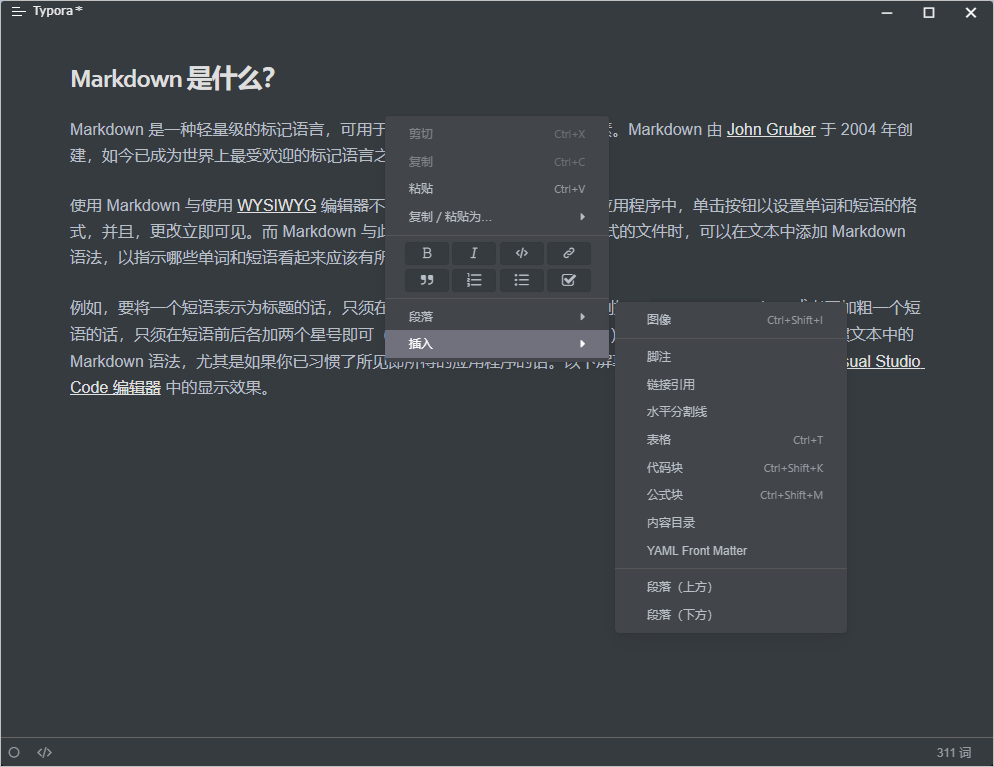Select the 插入 menu entry
Viewport: 994px width, 767px height.
pyautogui.click(x=497, y=344)
